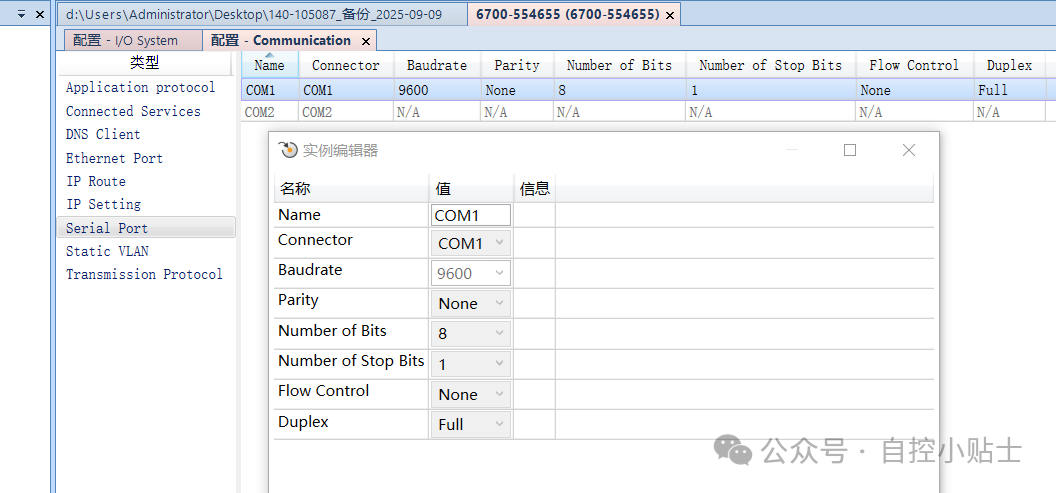
Task: Click the Full duplex cell in COM1 row
Action: 1010,90
